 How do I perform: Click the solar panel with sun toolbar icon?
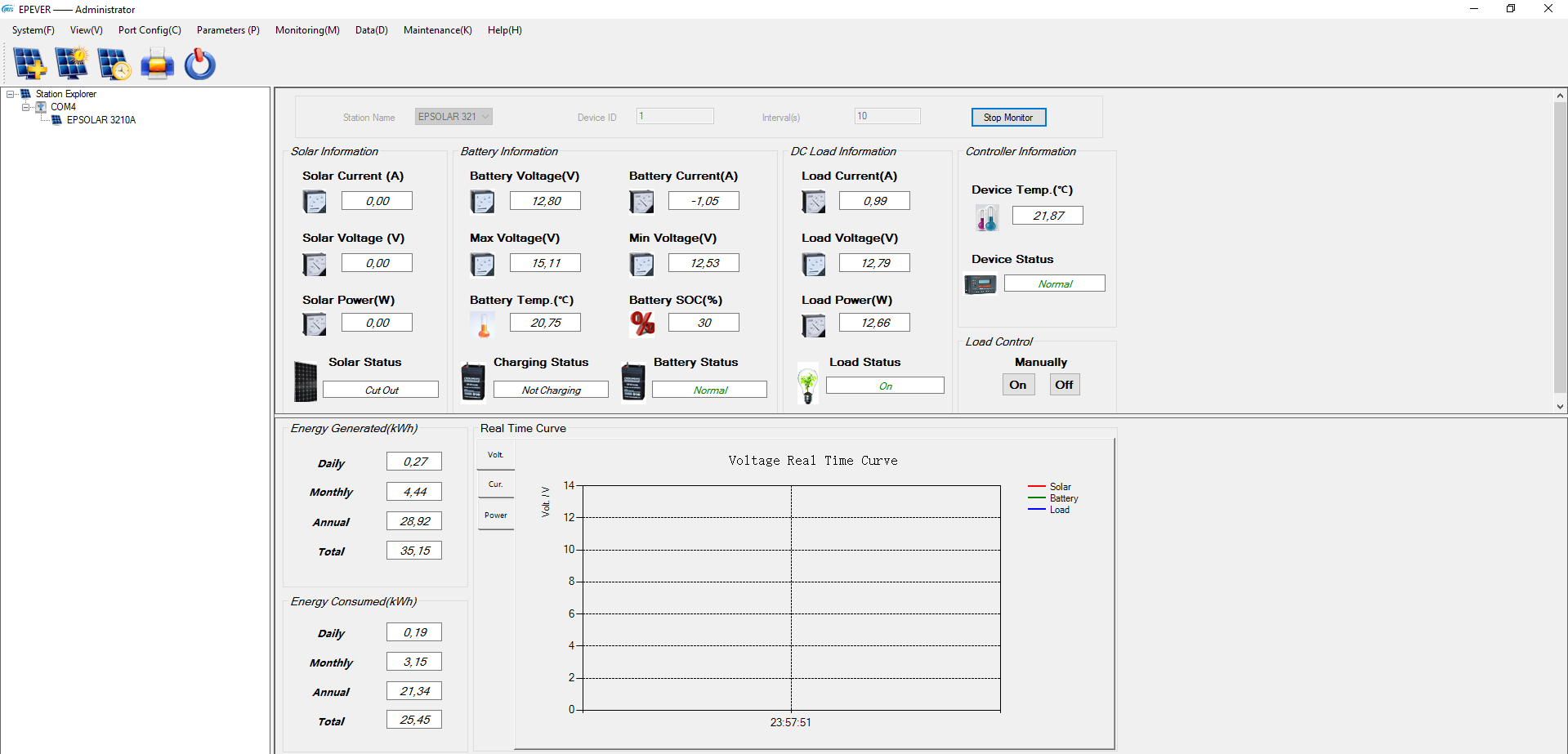pos(72,64)
